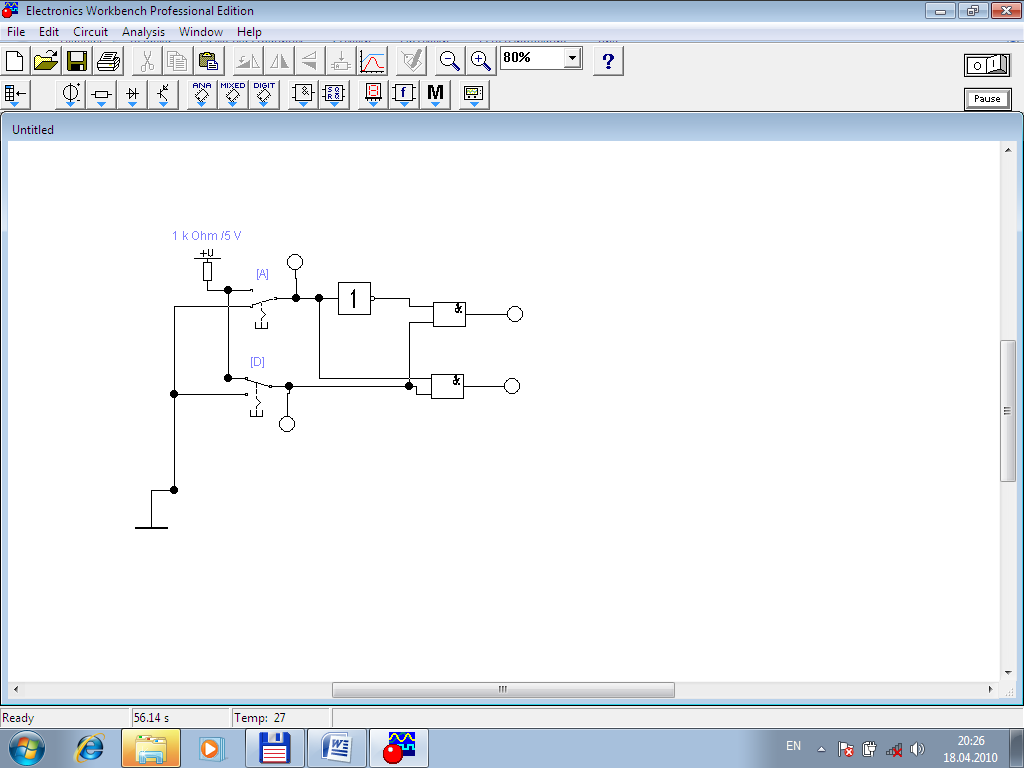Screen dimensions: 1024x768
Task: Expand the 80% zoom level dropdown
Action: 572,58
